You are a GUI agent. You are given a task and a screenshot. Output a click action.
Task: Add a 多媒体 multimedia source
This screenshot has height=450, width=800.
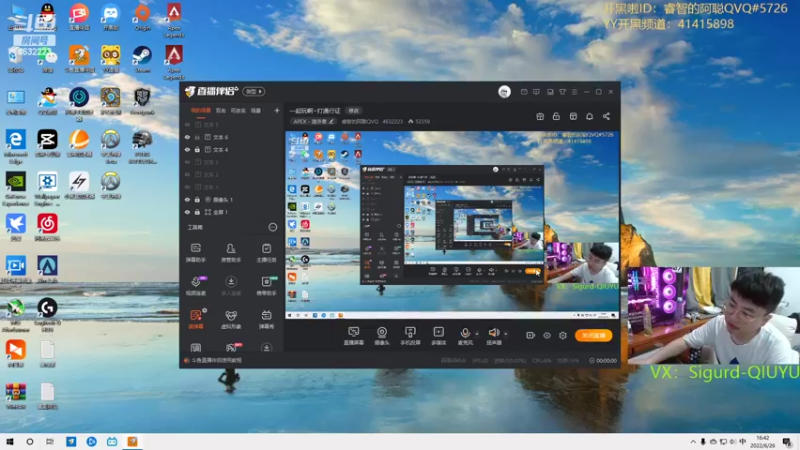438,336
